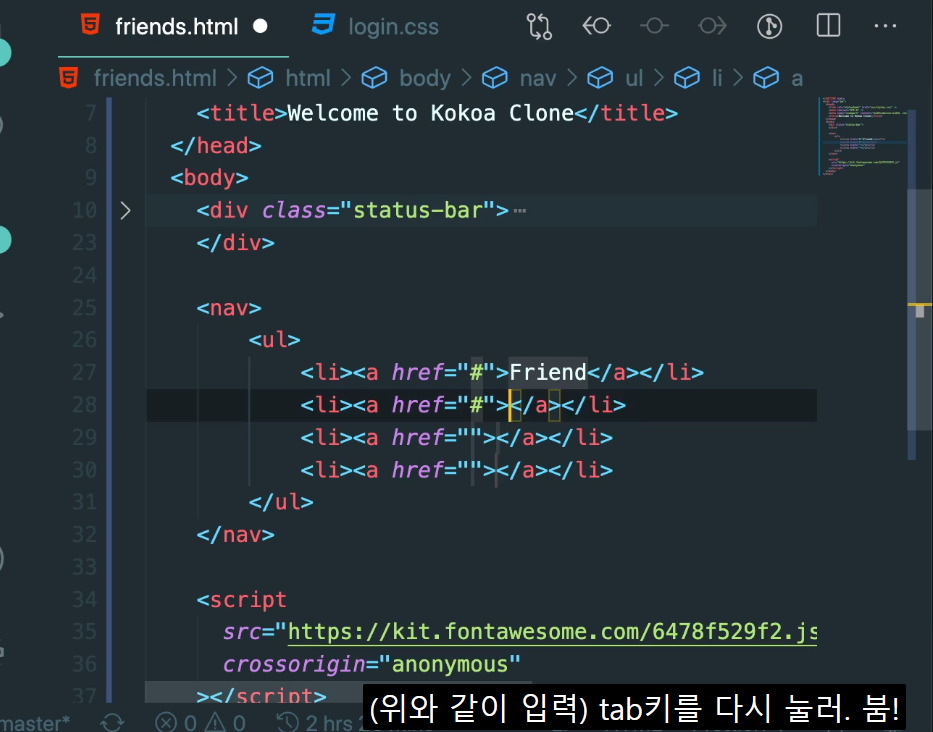Go to next change arrow icon
The image size is (933, 732).
(712, 26)
